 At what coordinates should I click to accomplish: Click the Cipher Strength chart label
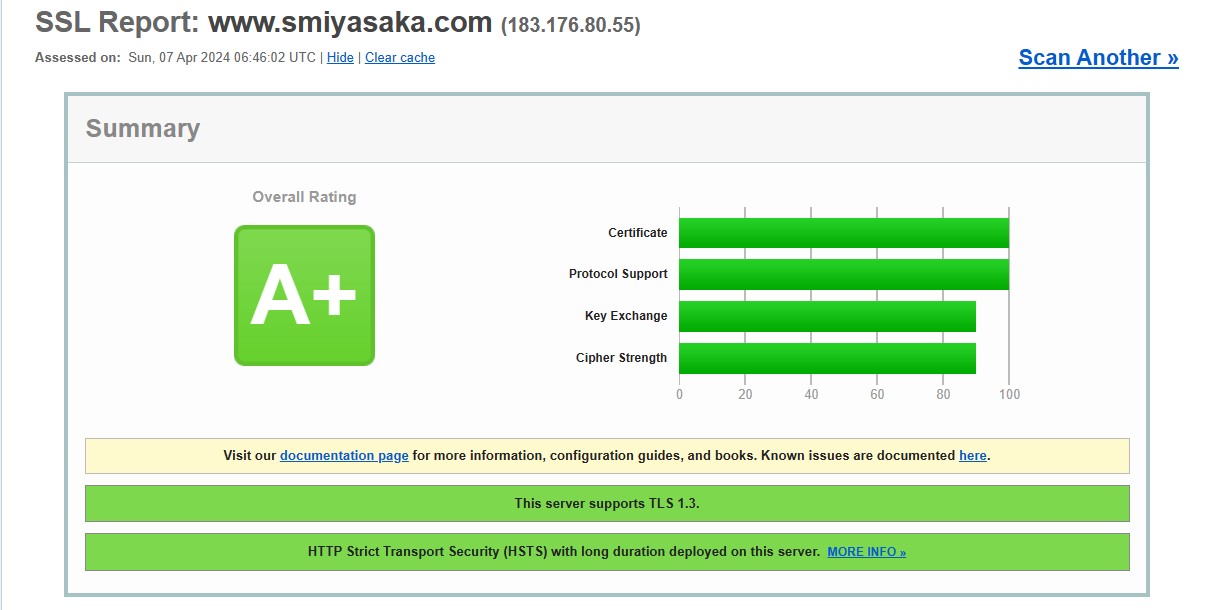621,358
